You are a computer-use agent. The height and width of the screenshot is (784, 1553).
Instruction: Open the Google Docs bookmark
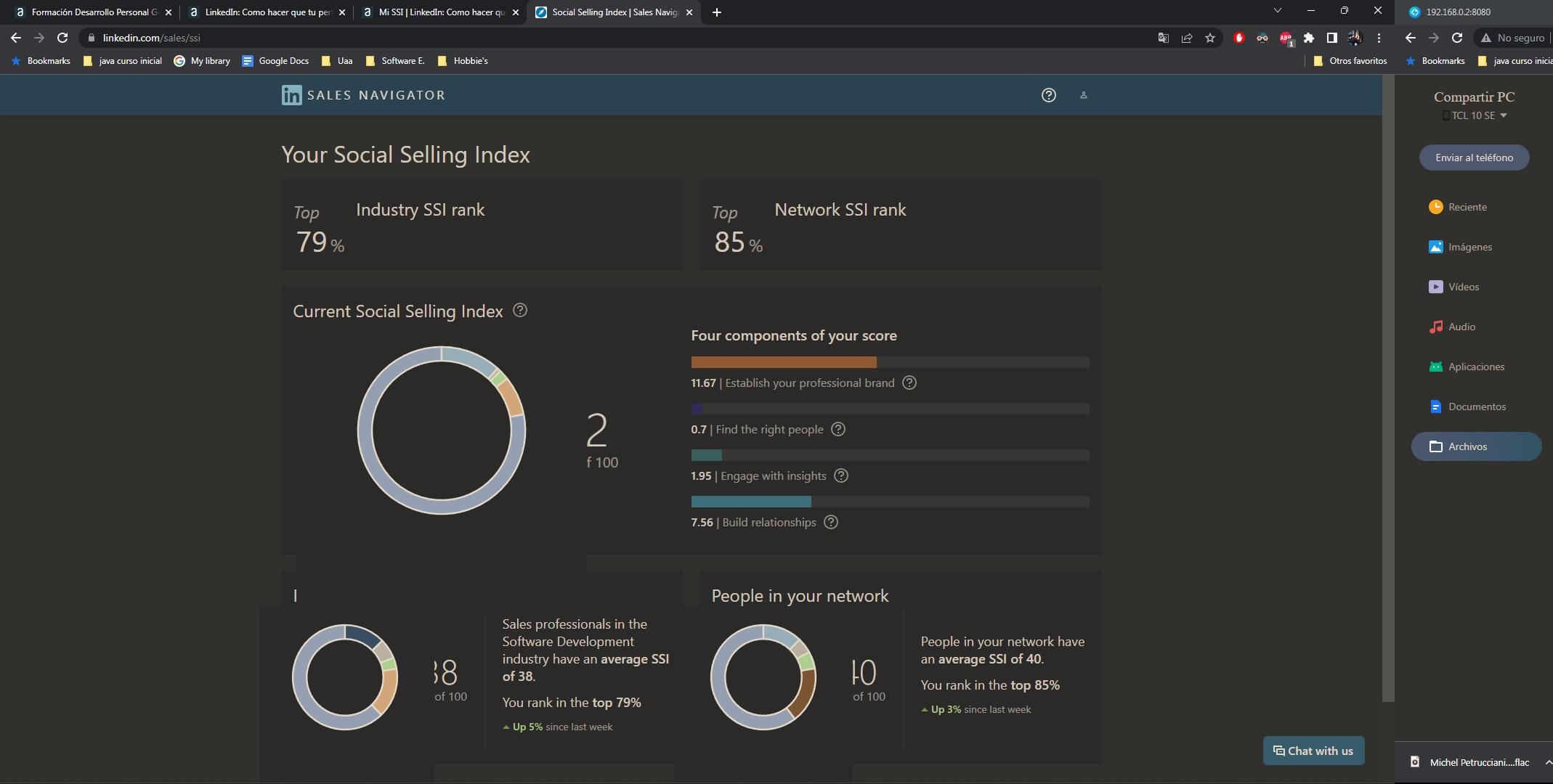coord(275,61)
